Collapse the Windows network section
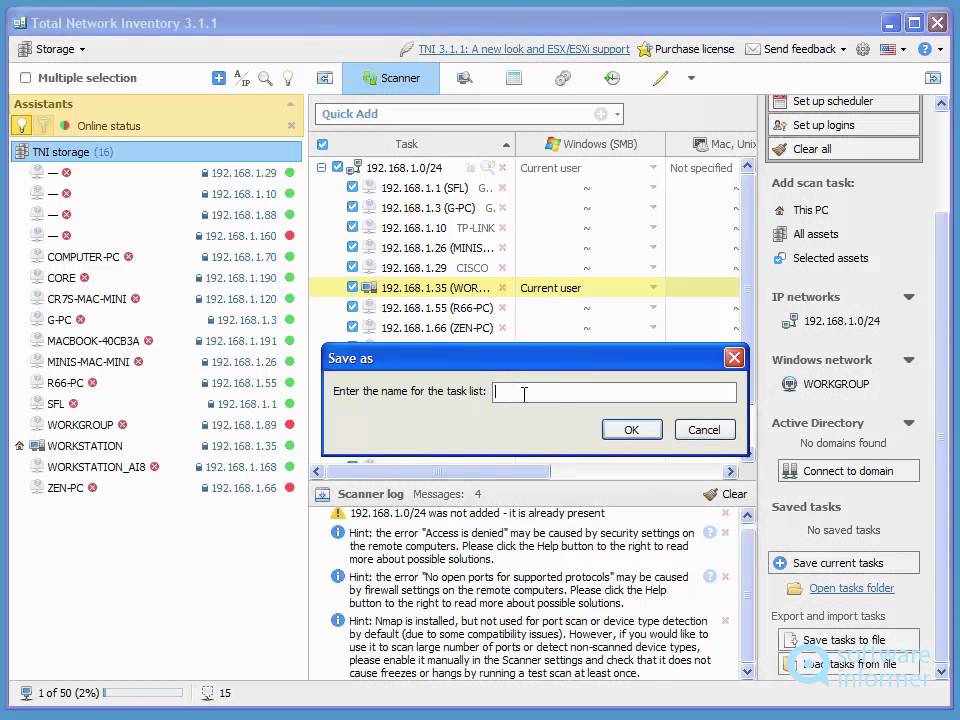Viewport: 960px width, 720px height. [x=909, y=360]
